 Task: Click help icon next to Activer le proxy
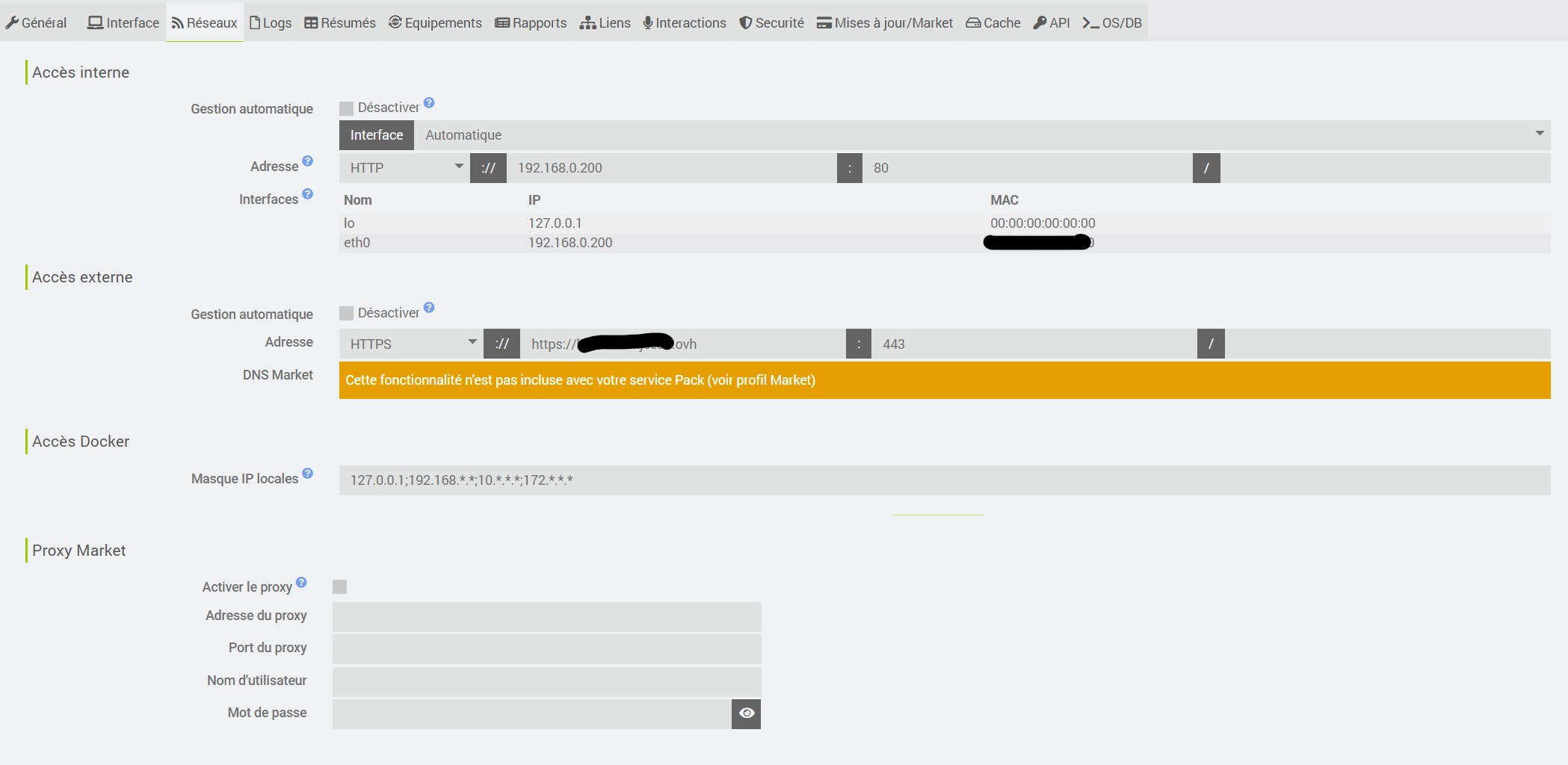click(301, 583)
